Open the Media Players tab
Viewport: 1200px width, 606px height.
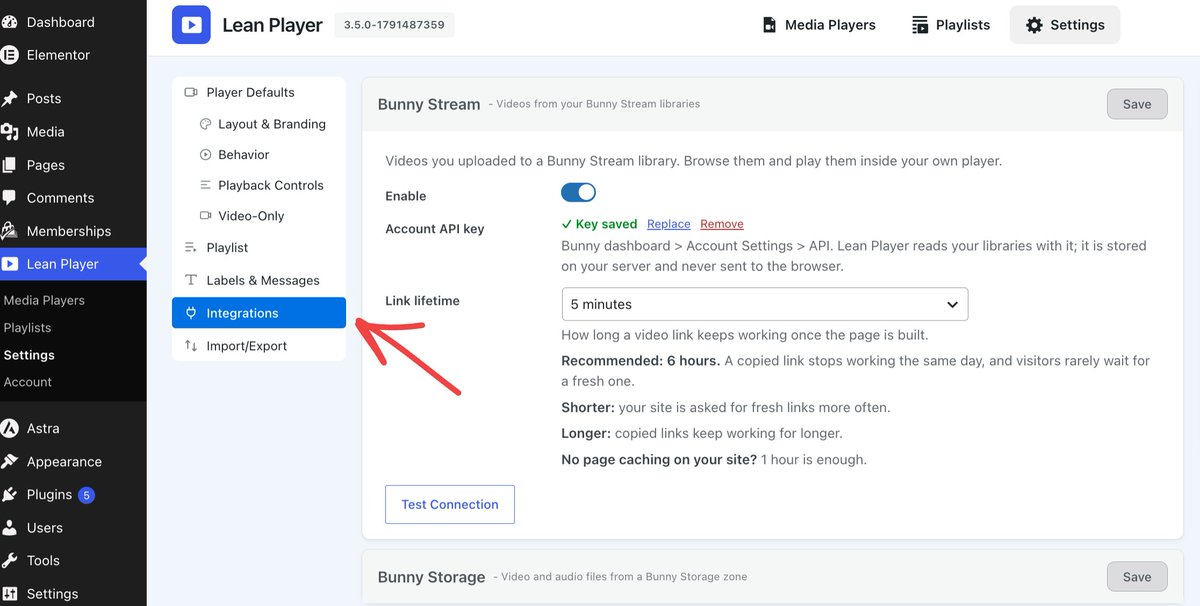818,25
